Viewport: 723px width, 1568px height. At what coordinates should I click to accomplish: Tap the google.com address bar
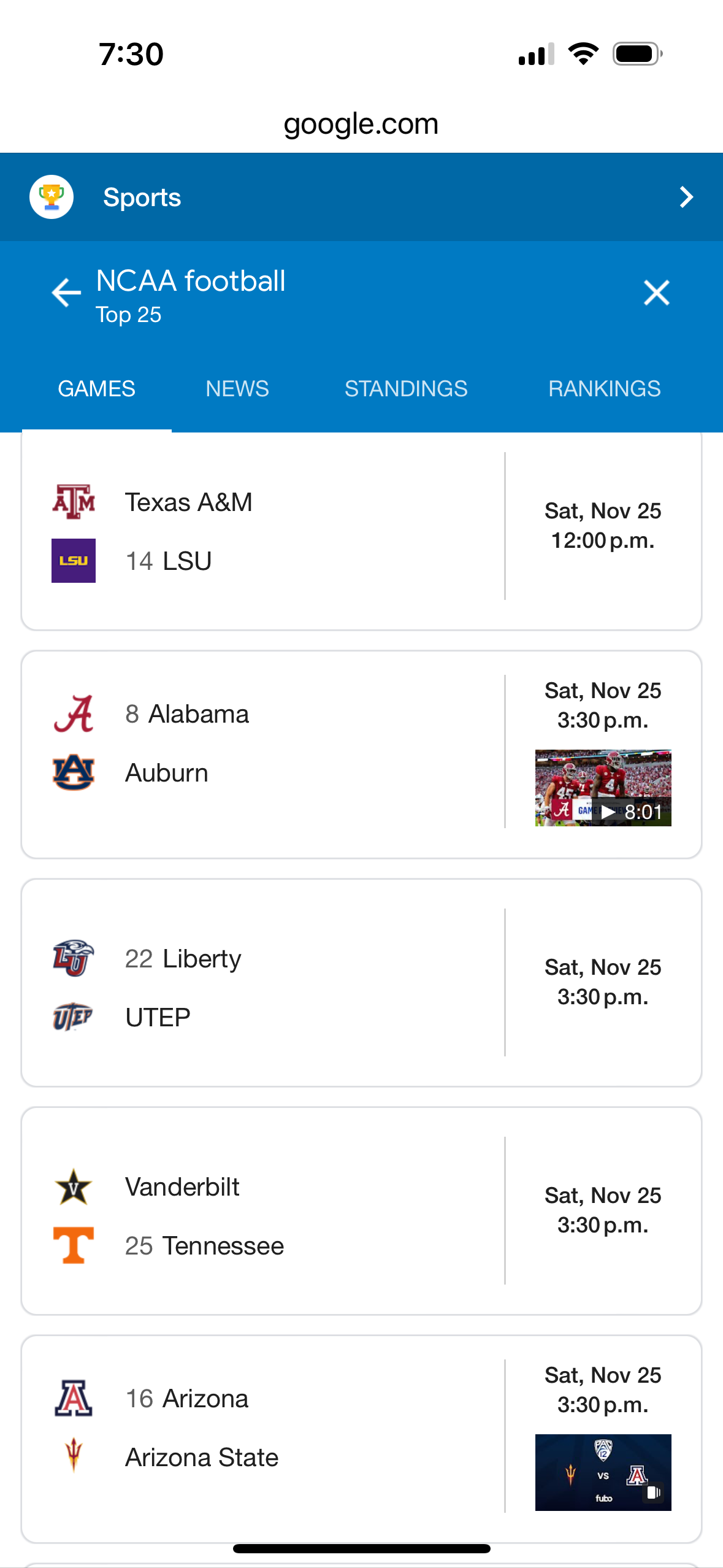[361, 124]
